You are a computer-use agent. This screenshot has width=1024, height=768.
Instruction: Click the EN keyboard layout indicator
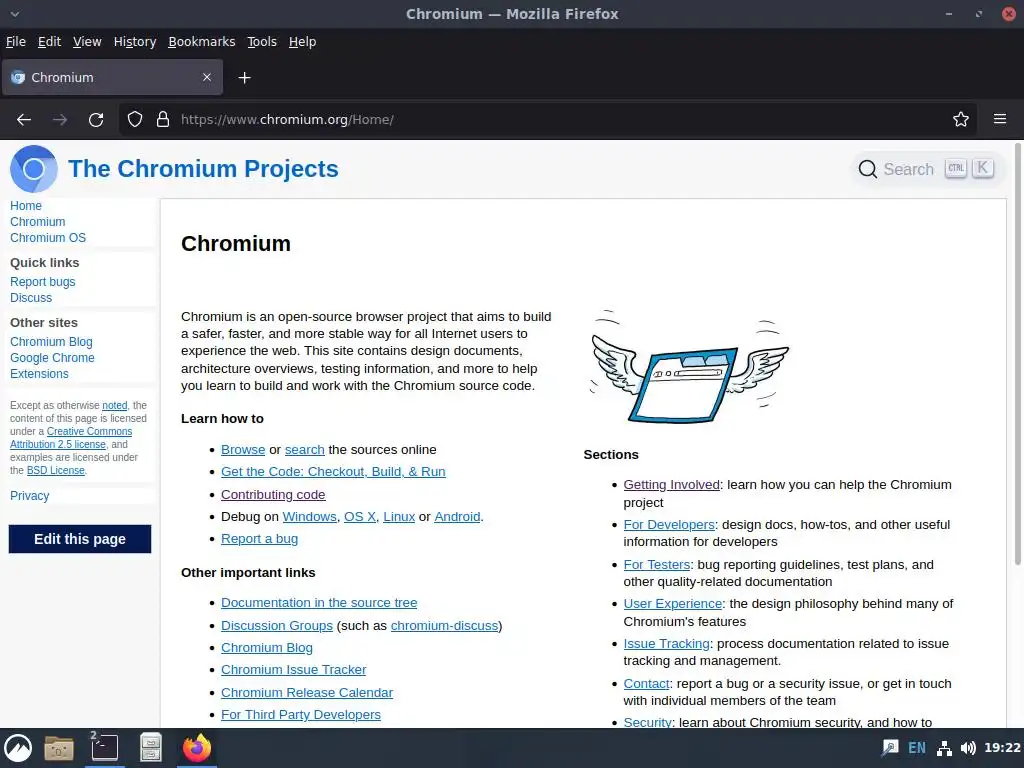[917, 748]
